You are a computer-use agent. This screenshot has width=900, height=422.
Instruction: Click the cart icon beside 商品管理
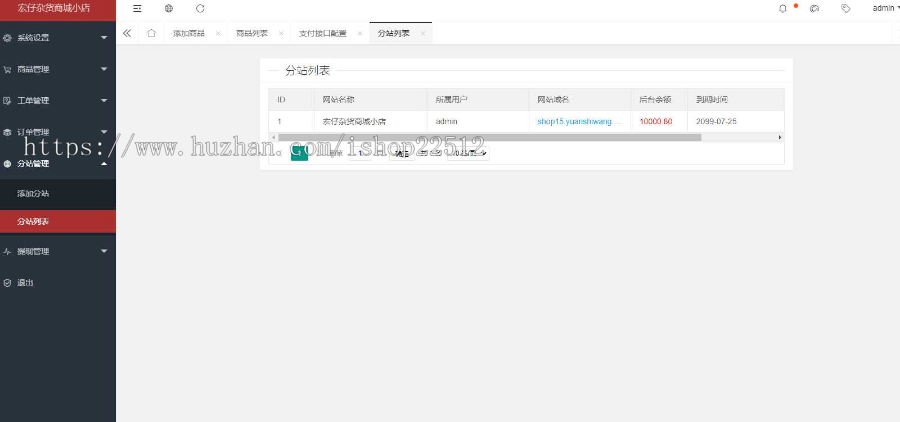click(7, 69)
